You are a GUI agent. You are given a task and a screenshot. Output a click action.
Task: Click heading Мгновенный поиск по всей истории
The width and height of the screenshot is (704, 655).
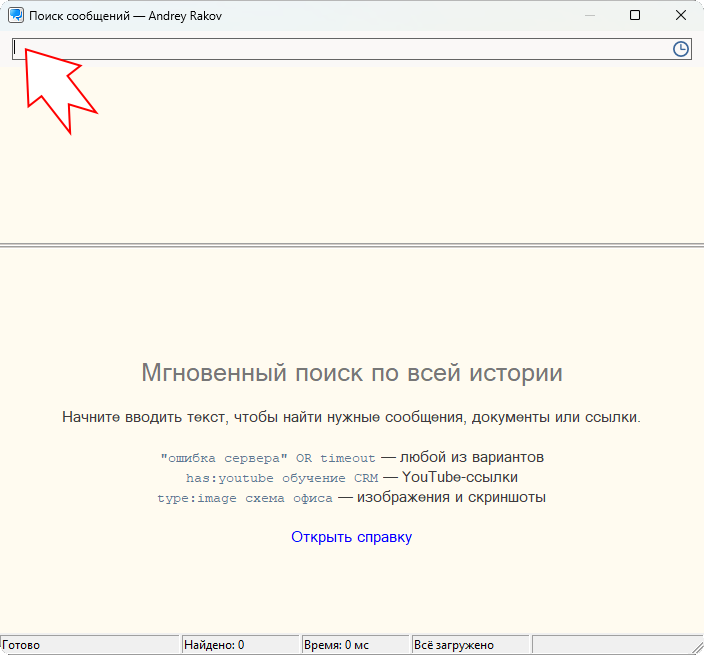click(x=352, y=373)
